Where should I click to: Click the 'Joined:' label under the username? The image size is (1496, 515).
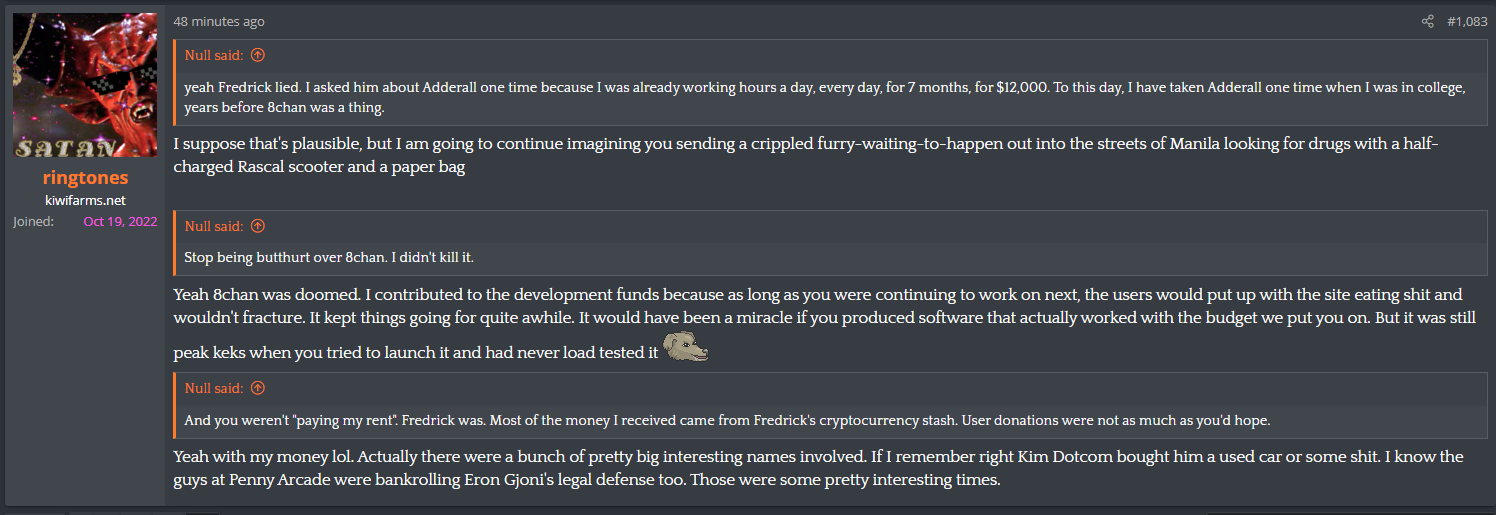point(33,221)
